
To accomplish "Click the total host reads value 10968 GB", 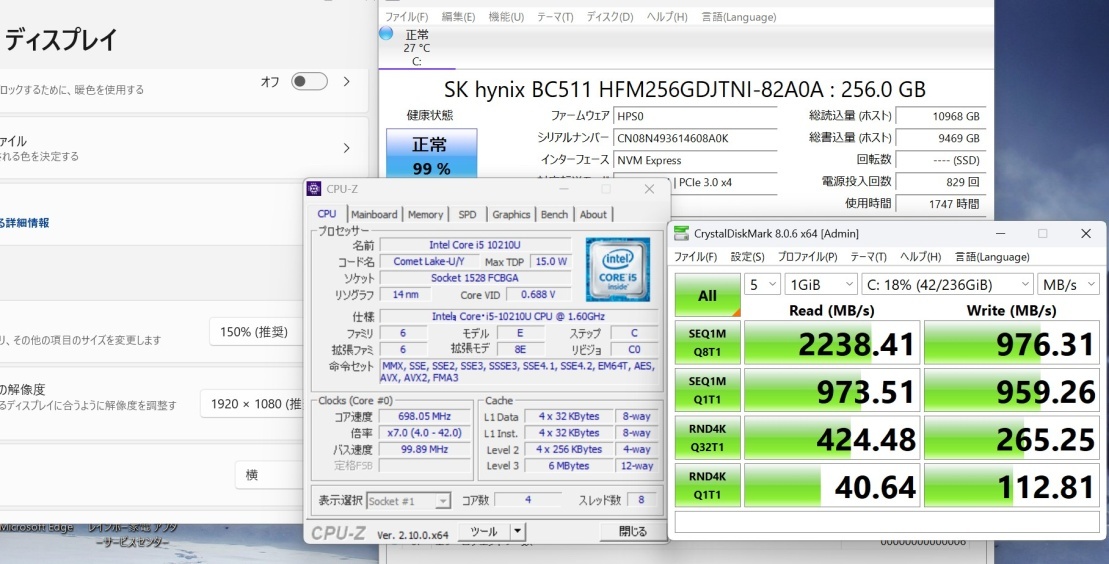I will pyautogui.click(x=941, y=116).
